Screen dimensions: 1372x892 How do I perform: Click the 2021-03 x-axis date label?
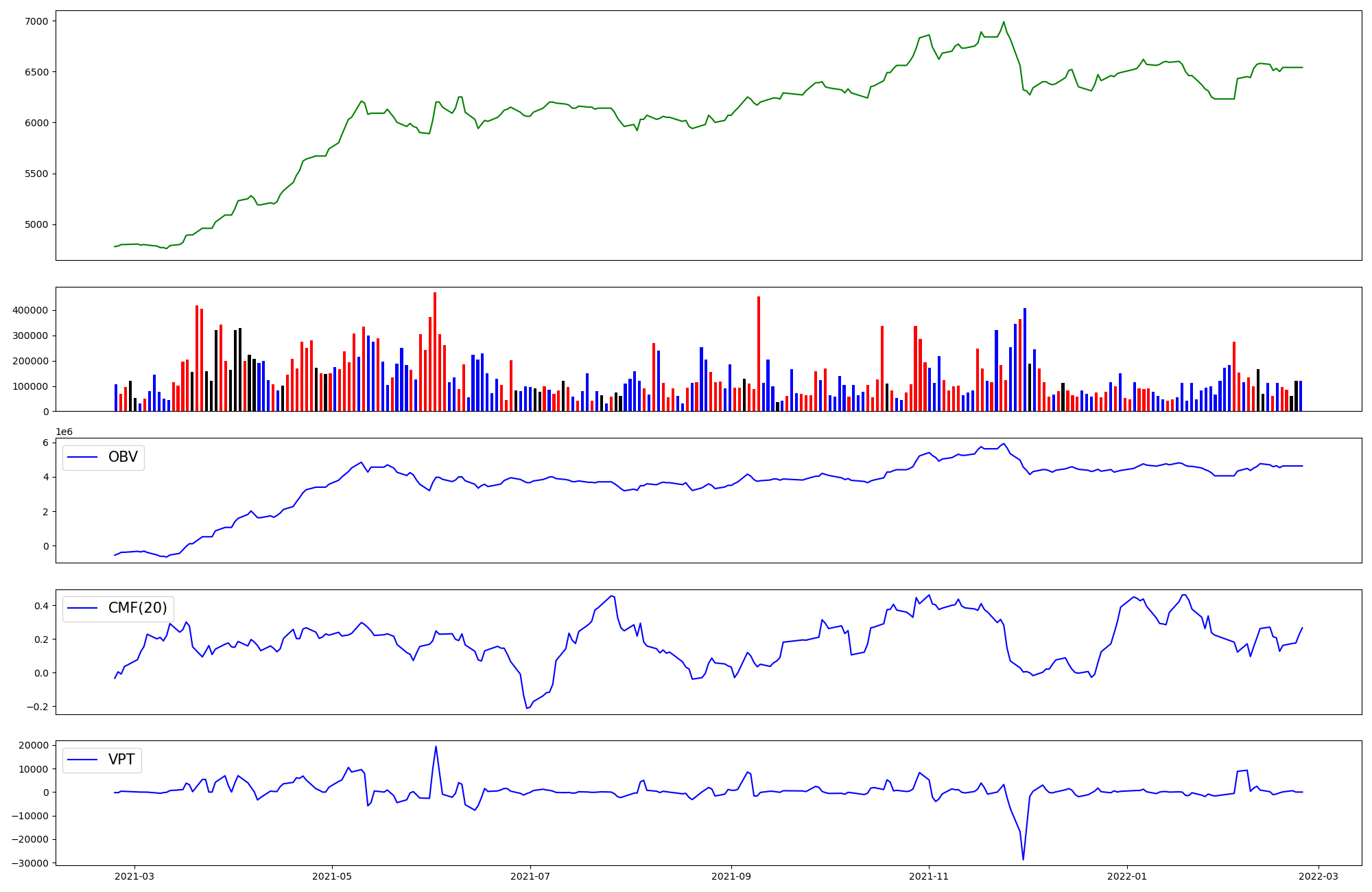(134, 876)
